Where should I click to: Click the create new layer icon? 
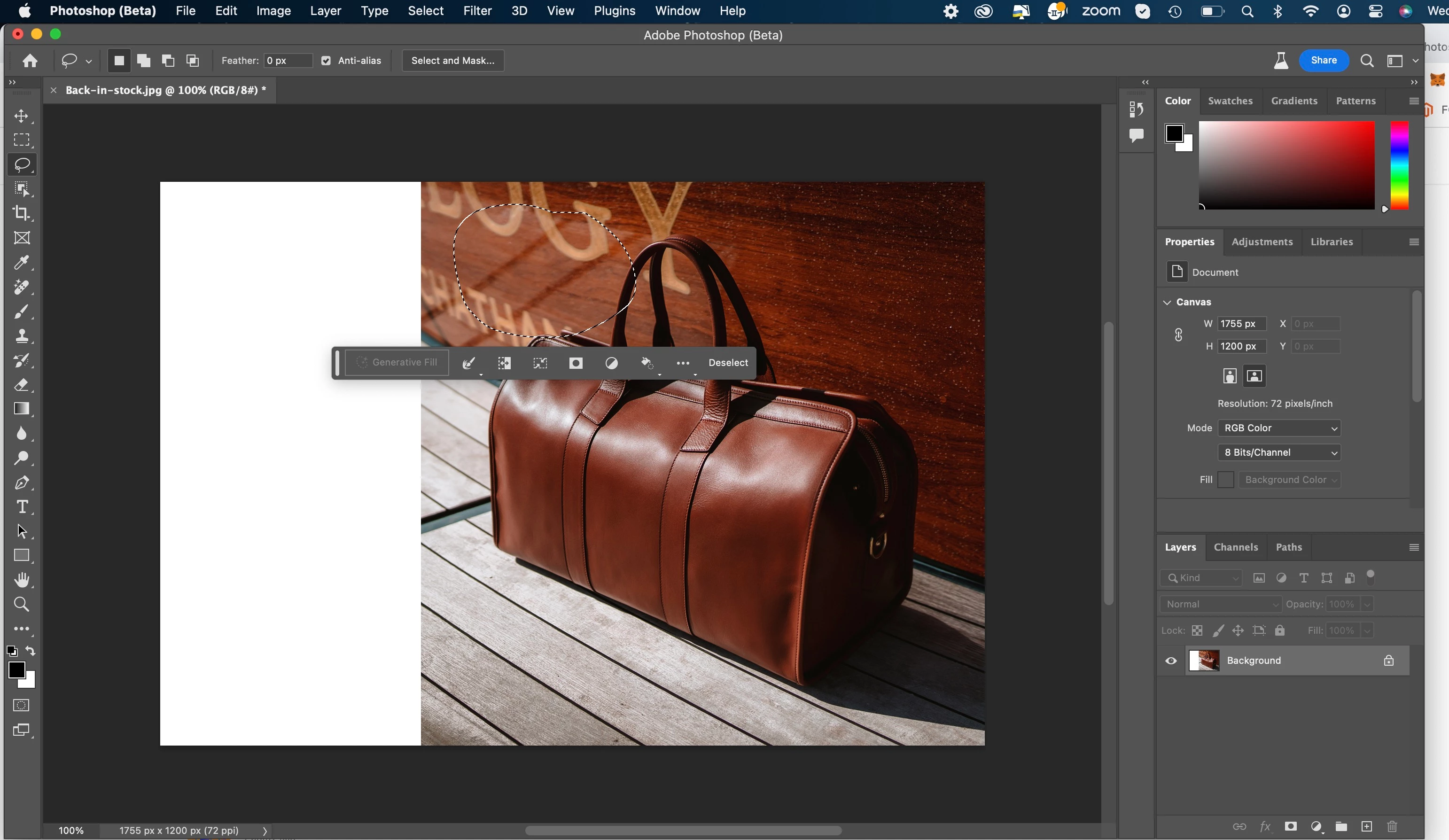pyautogui.click(x=1367, y=826)
